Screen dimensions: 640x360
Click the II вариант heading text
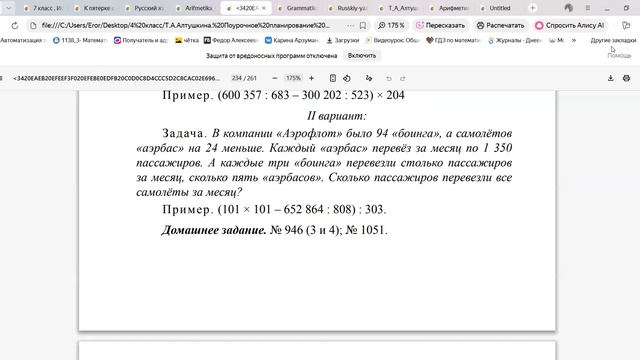(337, 116)
